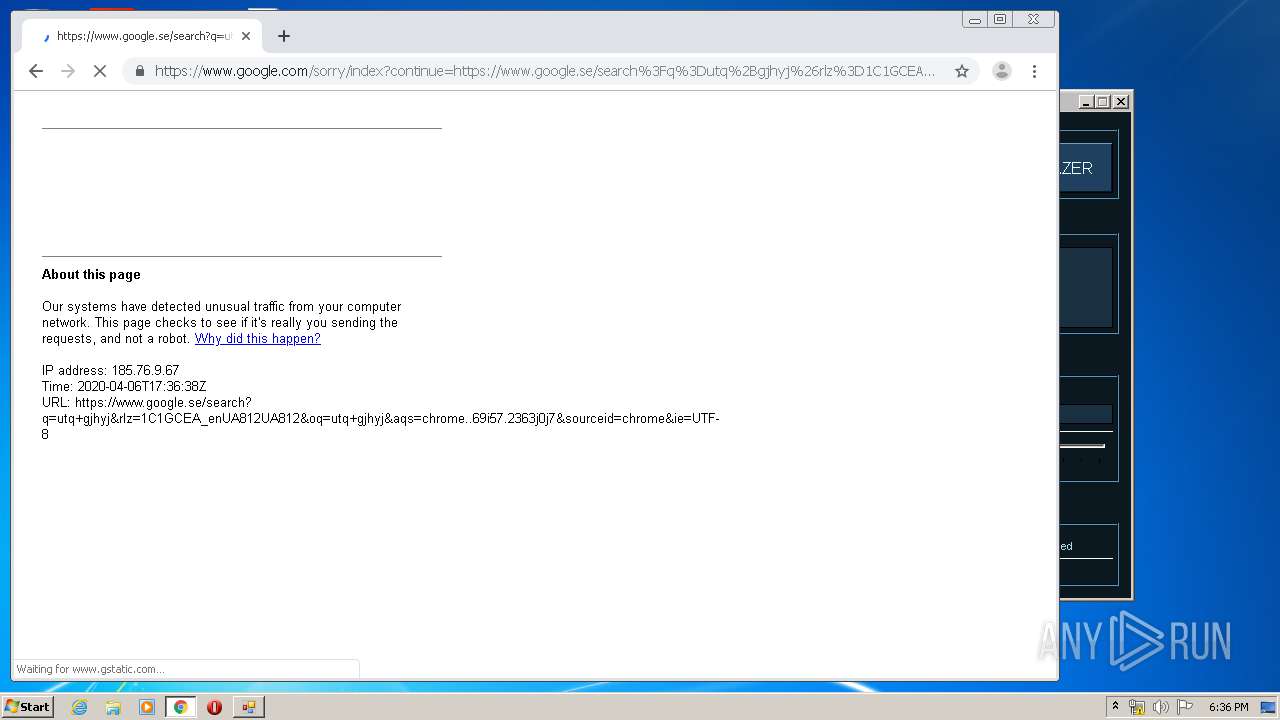The width and height of the screenshot is (1280, 720).
Task: Click the input field above the slider in the background window
Action: pyautogui.click(x=1086, y=414)
